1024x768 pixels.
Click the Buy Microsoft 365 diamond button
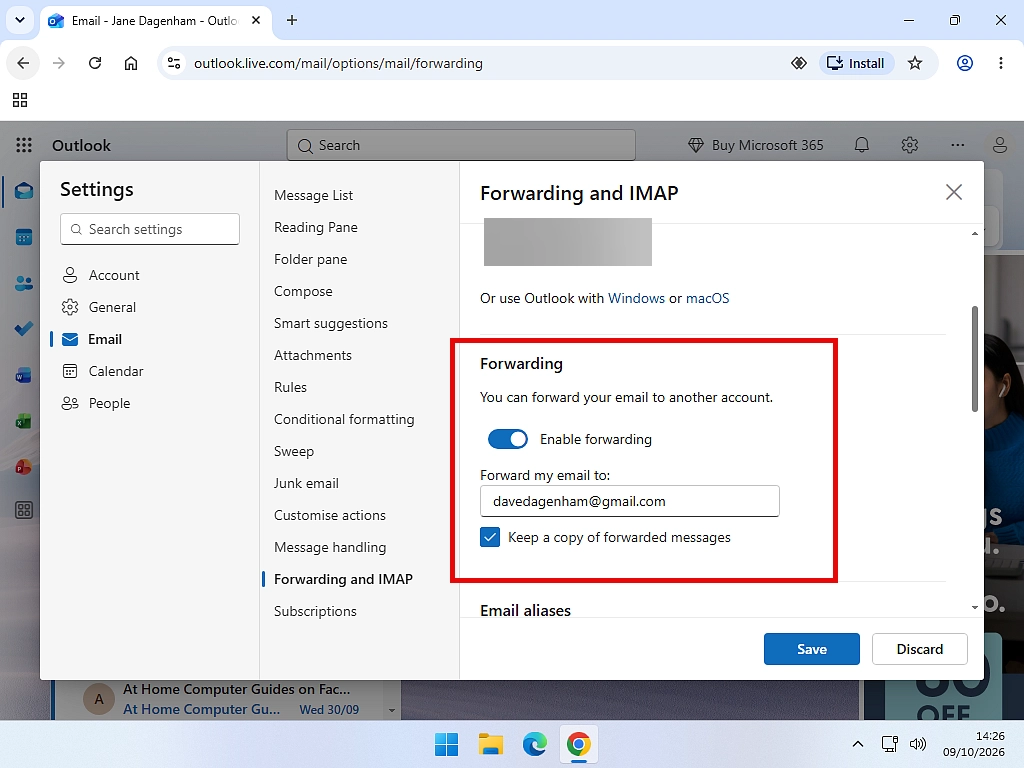[x=756, y=145]
